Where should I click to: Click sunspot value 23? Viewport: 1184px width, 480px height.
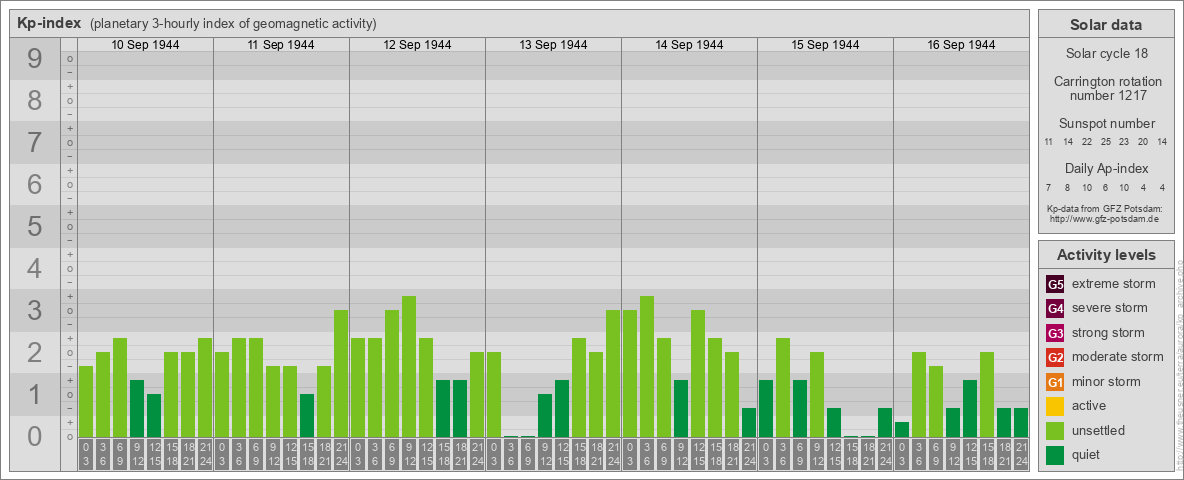(x=1124, y=142)
